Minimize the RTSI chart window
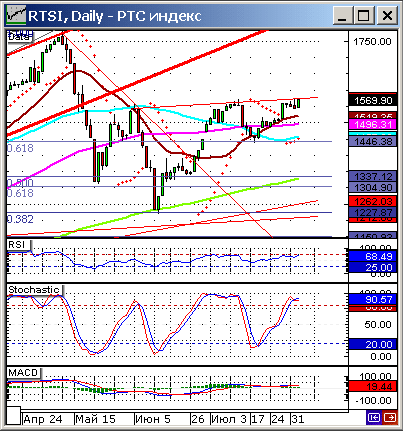 pyautogui.click(x=342, y=16)
